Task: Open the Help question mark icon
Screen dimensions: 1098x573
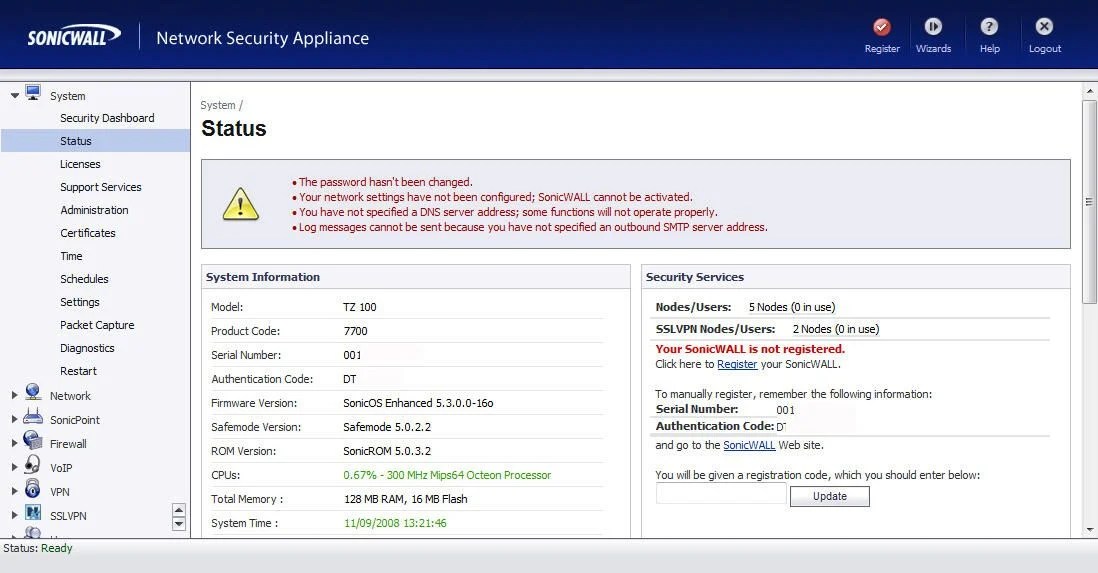Action: point(989,27)
